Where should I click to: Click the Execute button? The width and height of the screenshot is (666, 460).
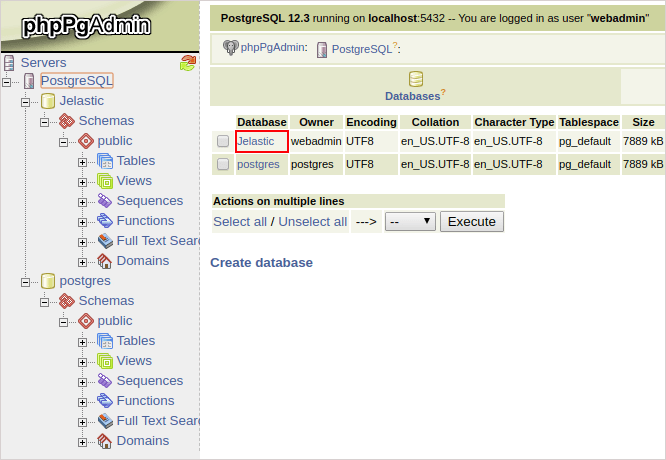tap(471, 222)
